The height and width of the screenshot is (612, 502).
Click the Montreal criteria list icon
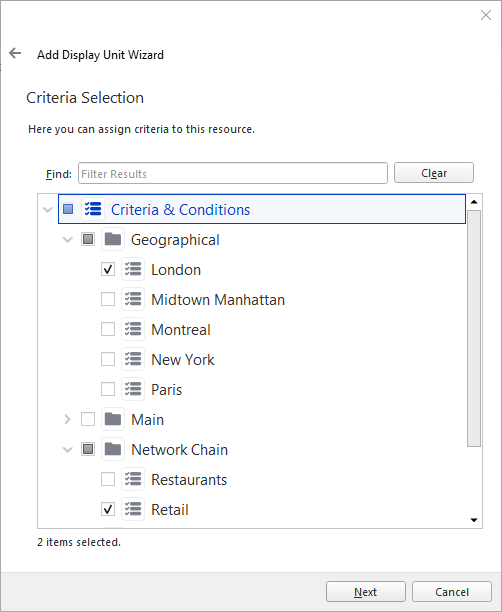point(133,329)
